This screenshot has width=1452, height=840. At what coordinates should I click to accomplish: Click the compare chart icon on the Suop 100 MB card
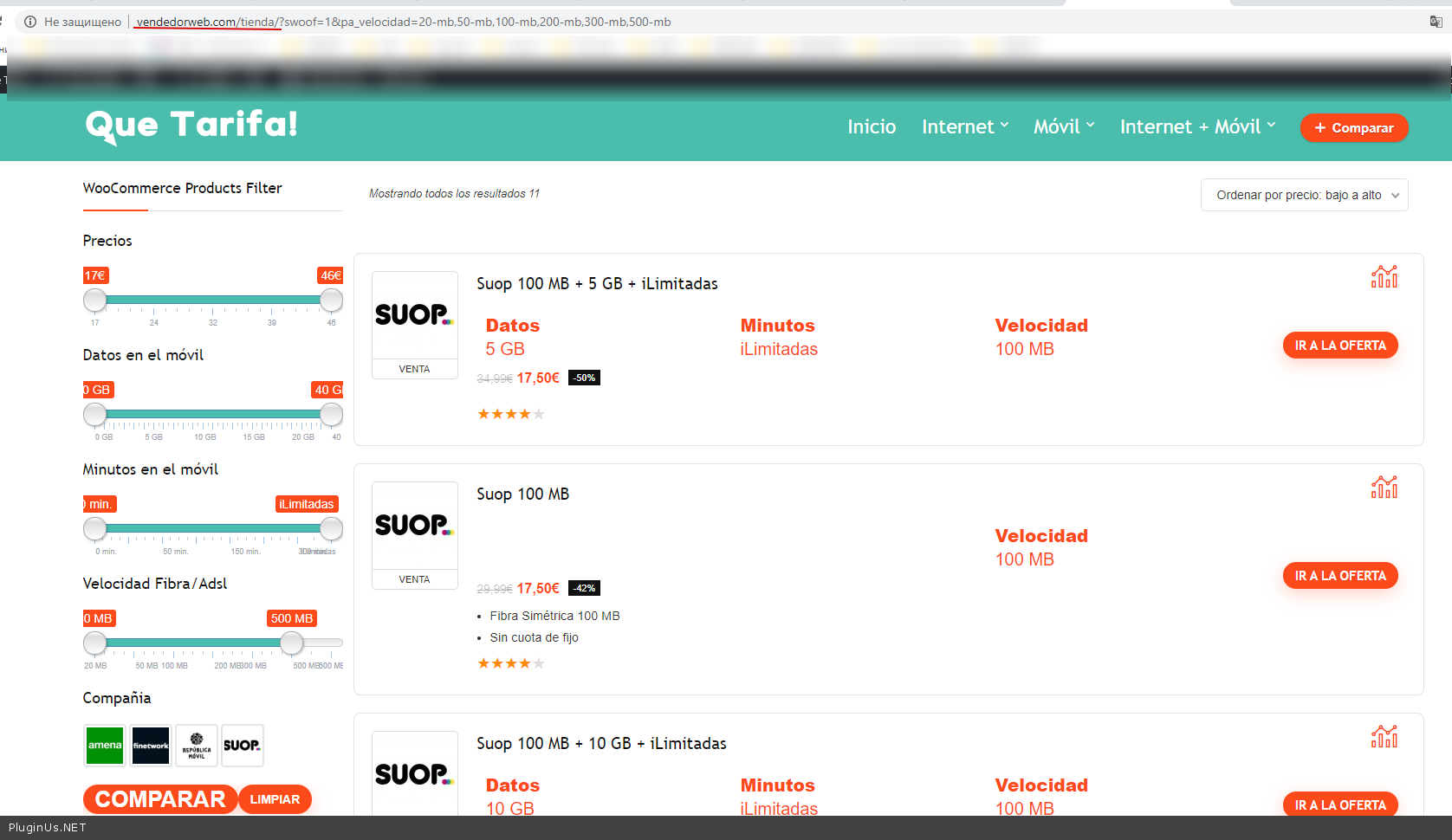tap(1384, 488)
